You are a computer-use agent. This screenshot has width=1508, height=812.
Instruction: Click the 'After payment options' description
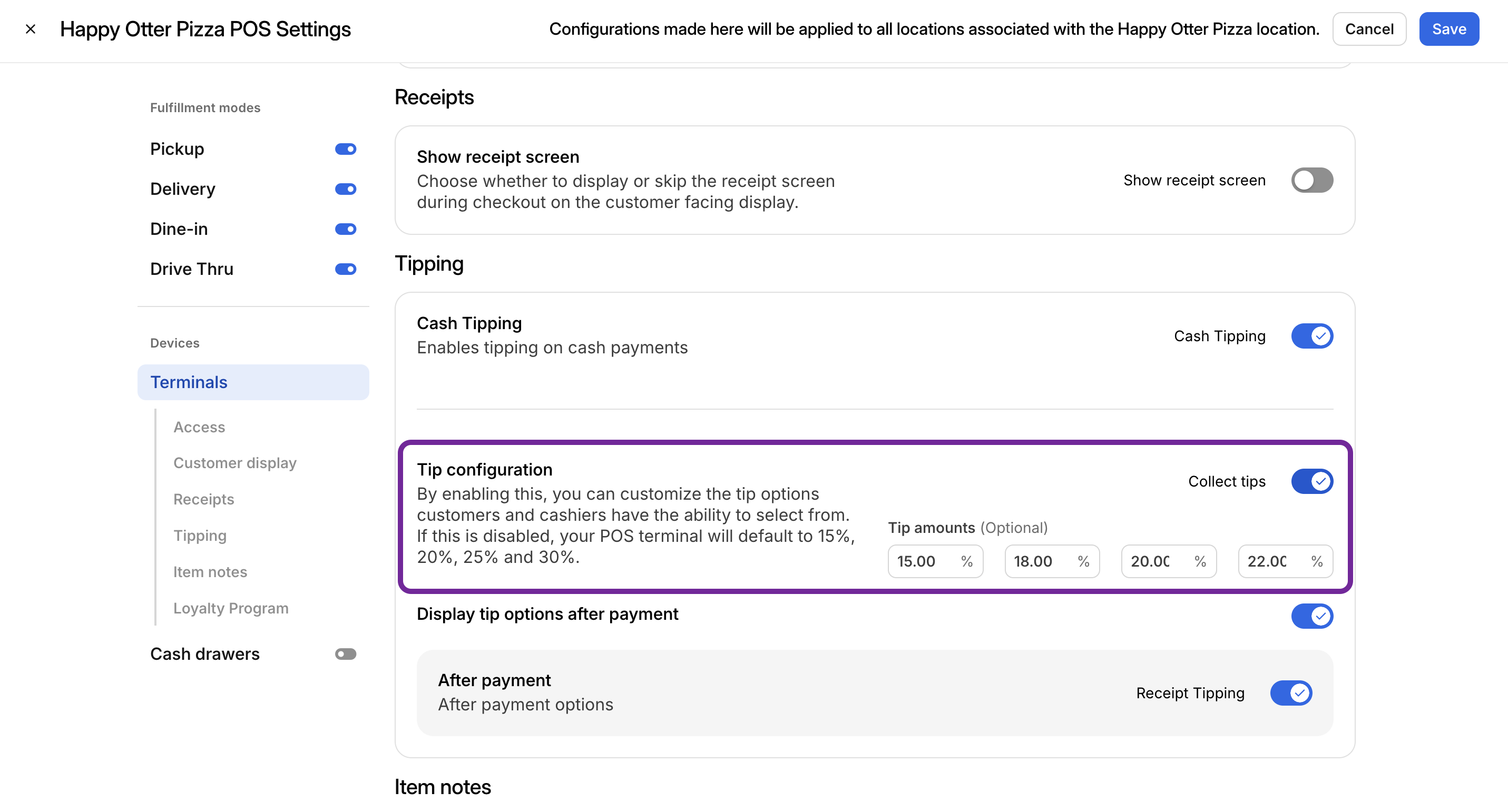point(525,705)
